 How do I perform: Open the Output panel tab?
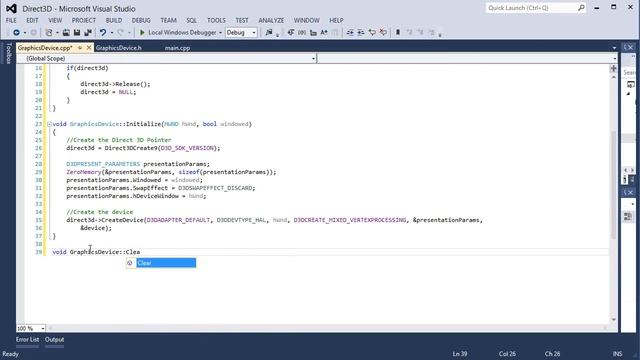point(55,340)
